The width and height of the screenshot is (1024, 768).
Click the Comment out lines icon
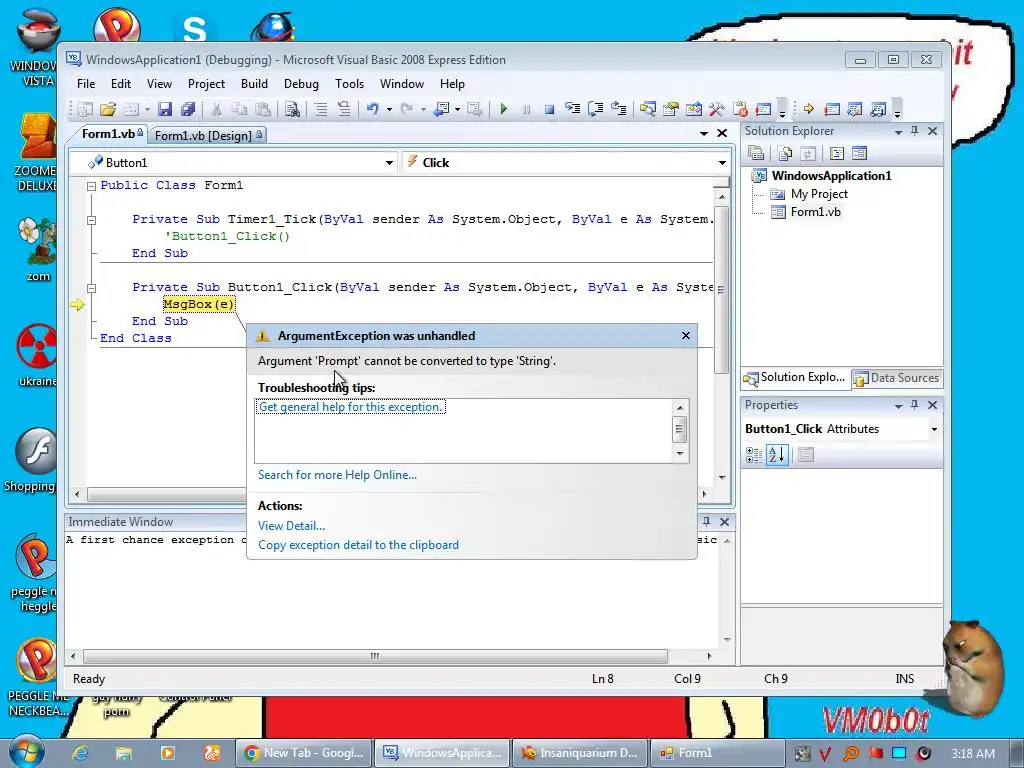[x=321, y=109]
